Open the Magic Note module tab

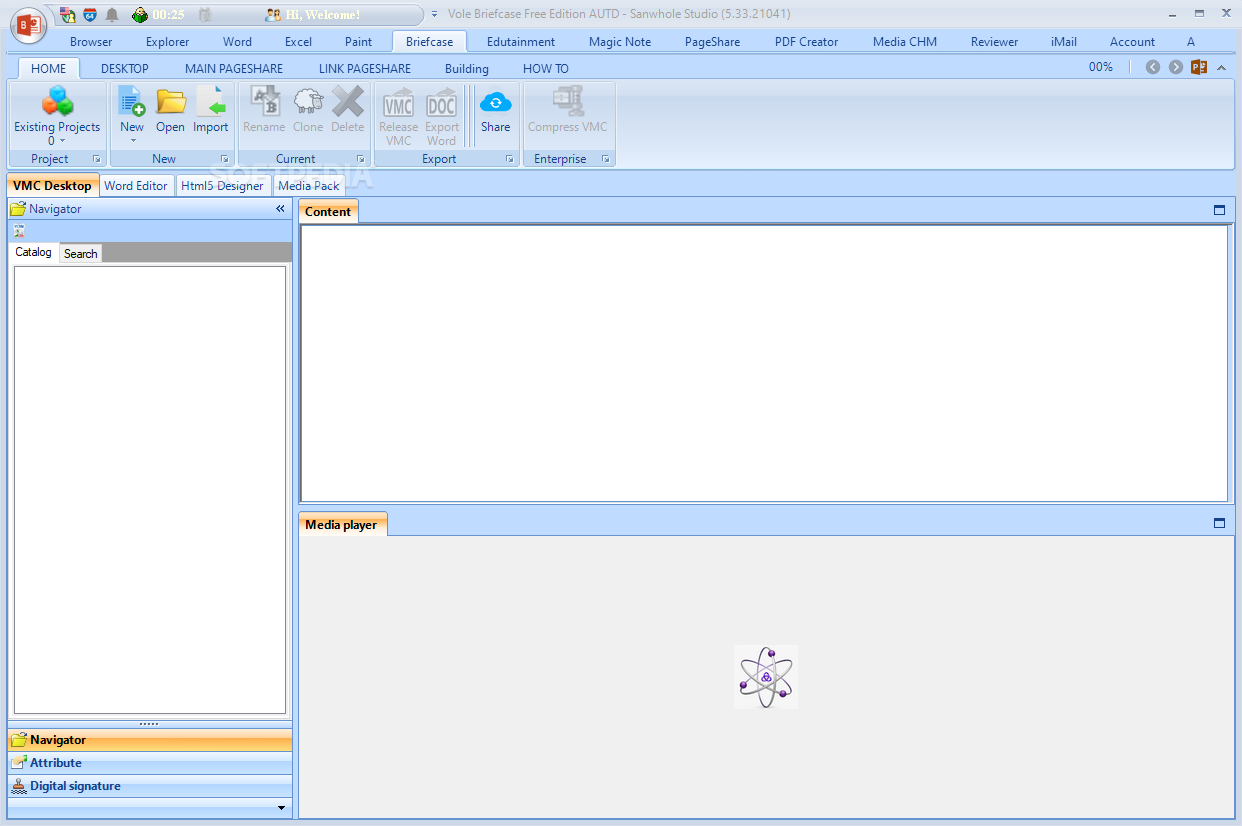tap(620, 42)
